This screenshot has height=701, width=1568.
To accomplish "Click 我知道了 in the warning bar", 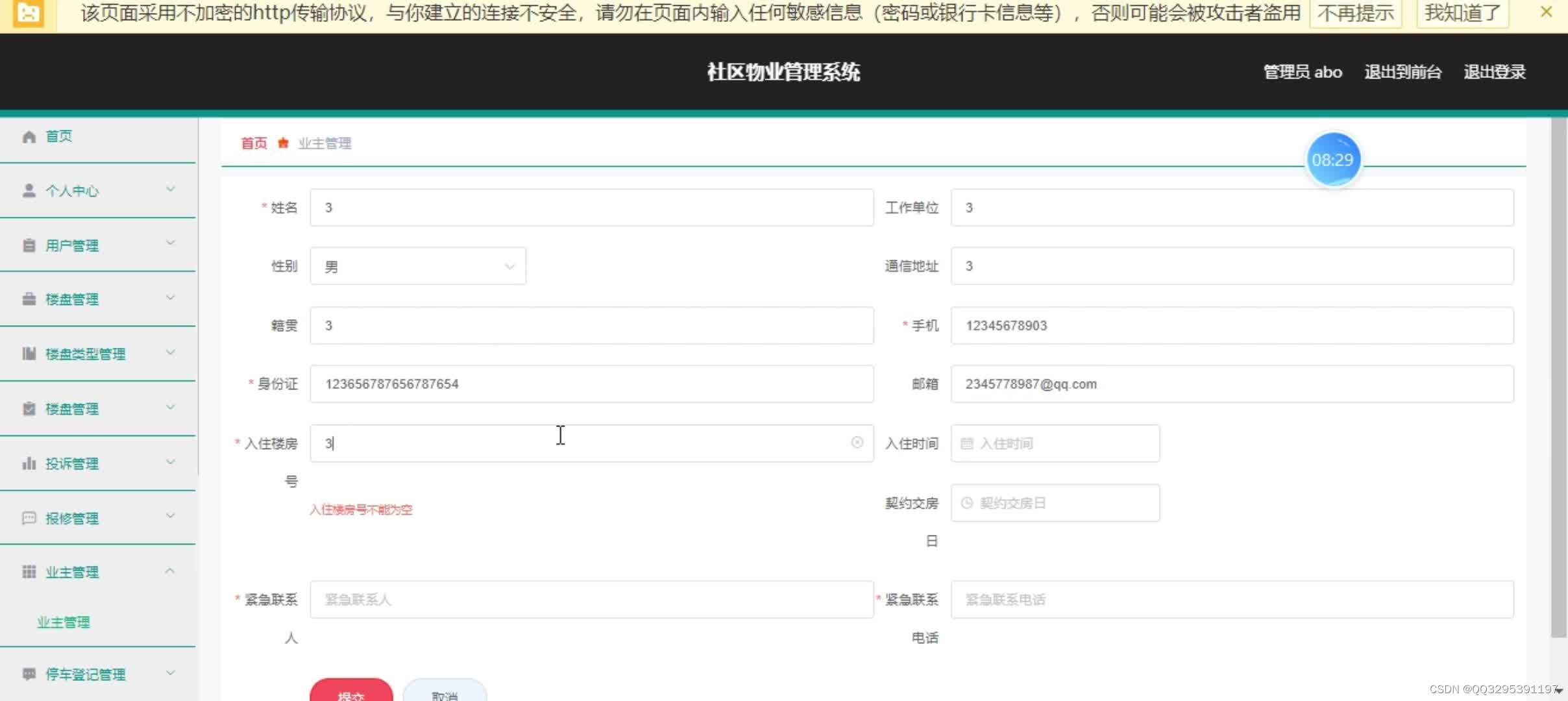I will (x=1463, y=13).
